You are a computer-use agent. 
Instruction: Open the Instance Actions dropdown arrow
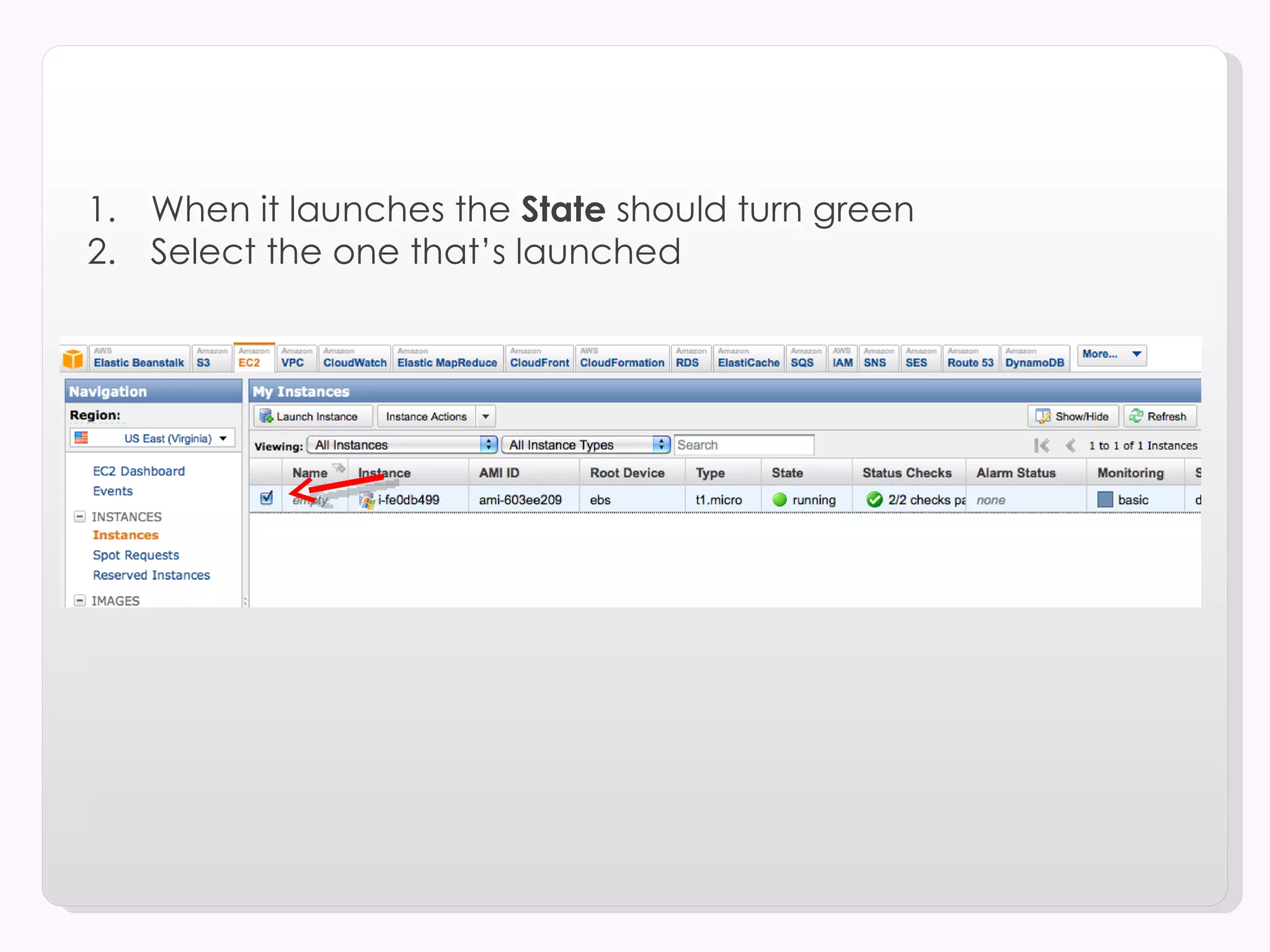(x=486, y=416)
